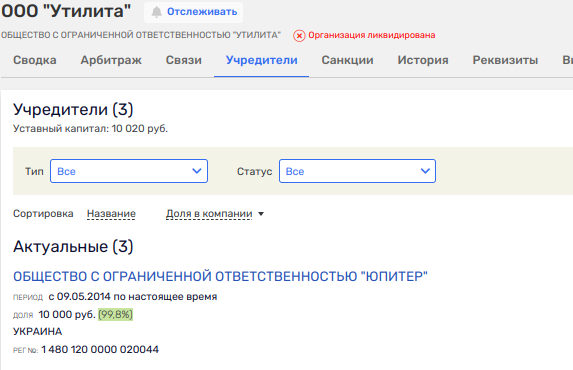The width and height of the screenshot is (573, 370).
Task: Click the registration number 1 480 120 0000 020044
Action: (x=100, y=350)
